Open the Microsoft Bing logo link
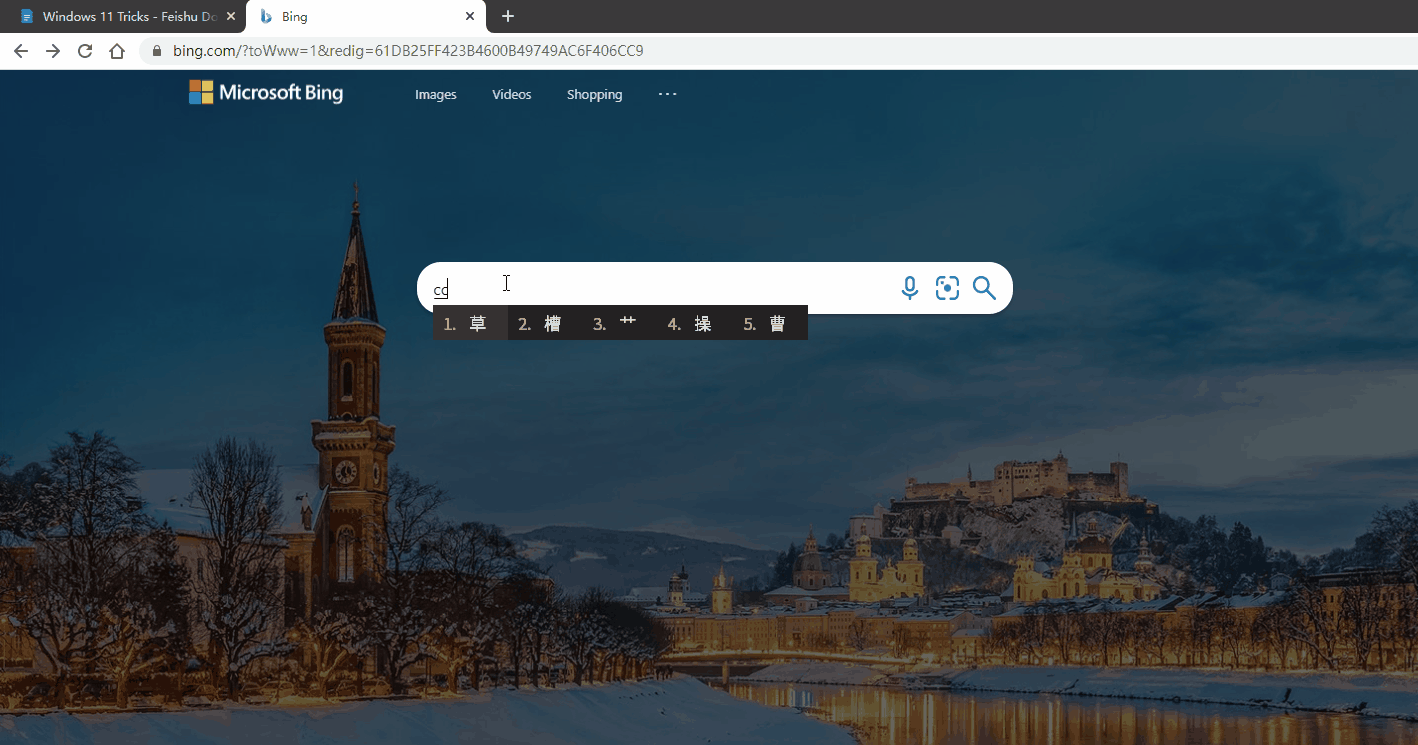Image resolution: width=1418 pixels, height=745 pixels. point(266,93)
